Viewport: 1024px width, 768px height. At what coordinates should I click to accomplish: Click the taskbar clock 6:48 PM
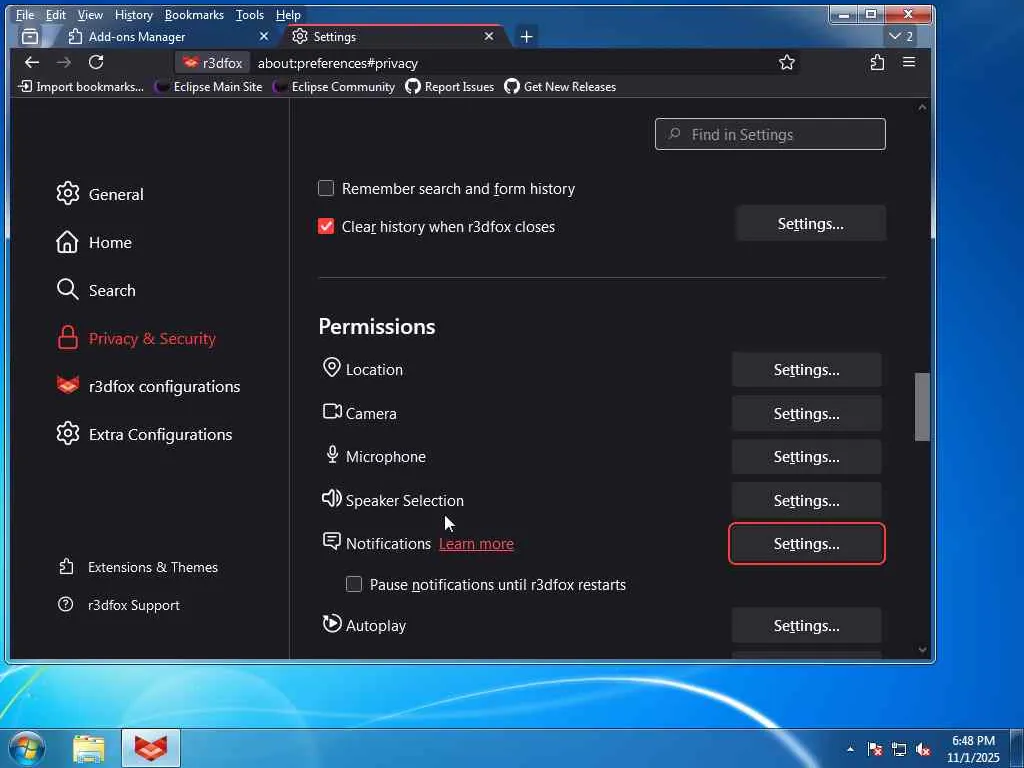tap(973, 749)
